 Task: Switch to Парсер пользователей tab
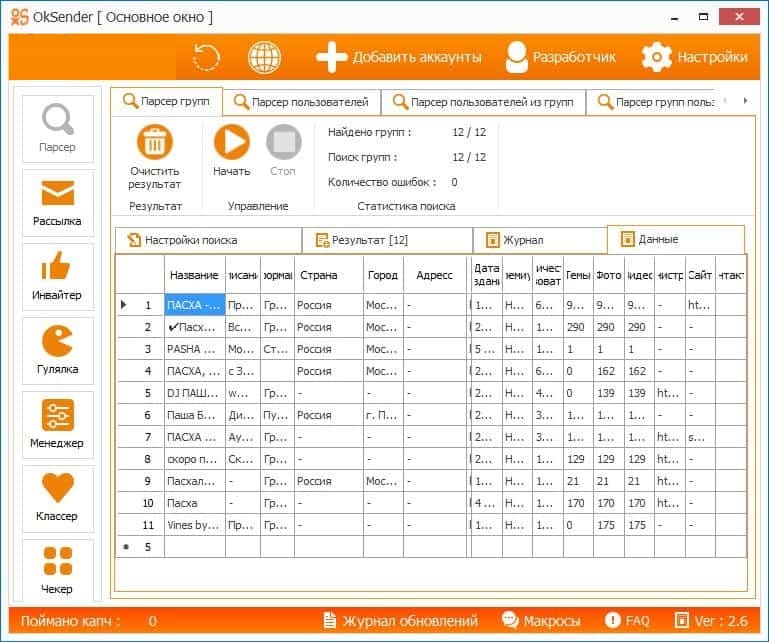(x=302, y=102)
